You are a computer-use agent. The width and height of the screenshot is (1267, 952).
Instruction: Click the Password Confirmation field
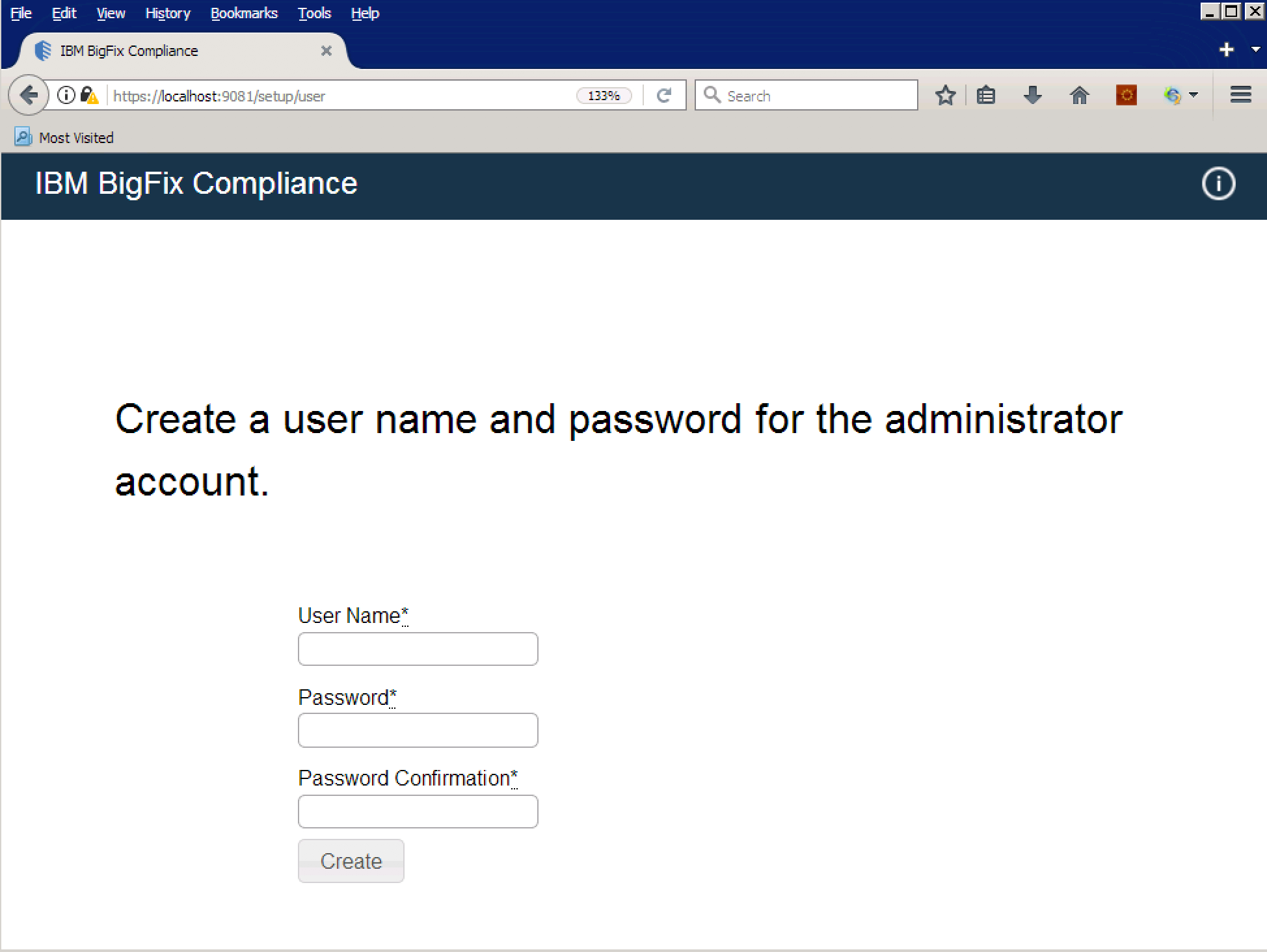(418, 812)
